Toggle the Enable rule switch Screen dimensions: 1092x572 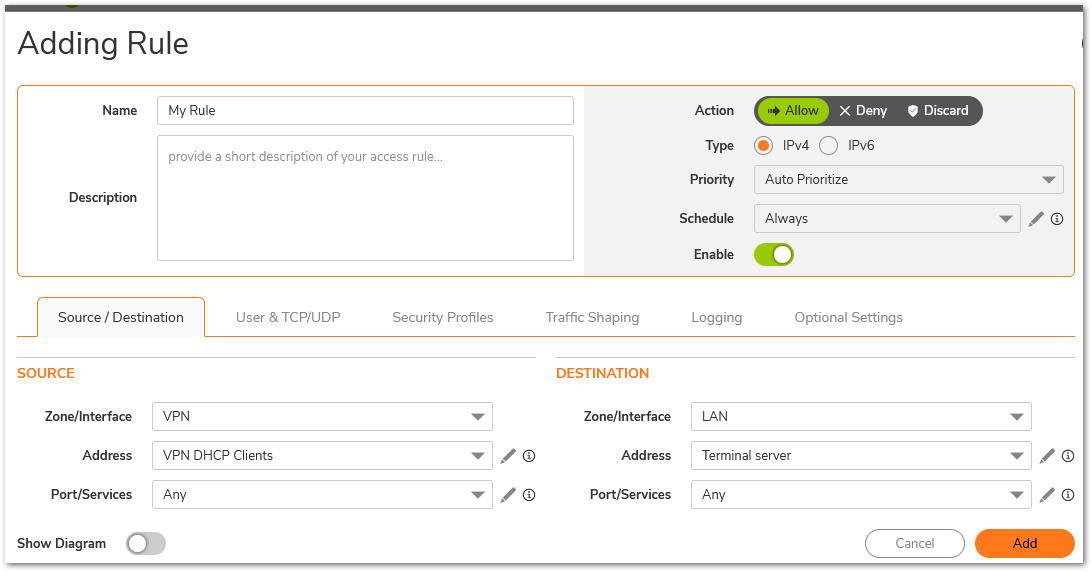(774, 255)
